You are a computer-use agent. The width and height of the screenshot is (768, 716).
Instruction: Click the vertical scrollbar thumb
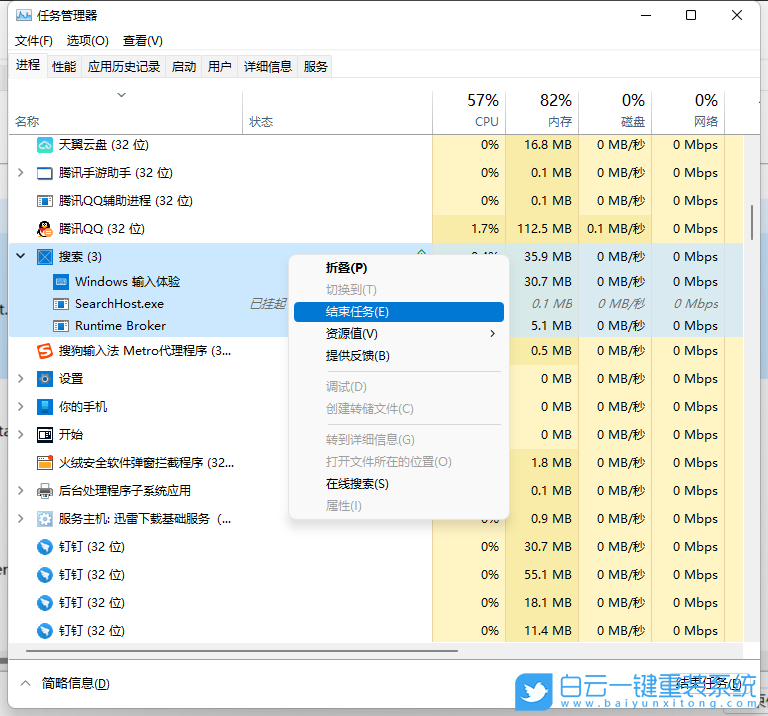coord(752,222)
